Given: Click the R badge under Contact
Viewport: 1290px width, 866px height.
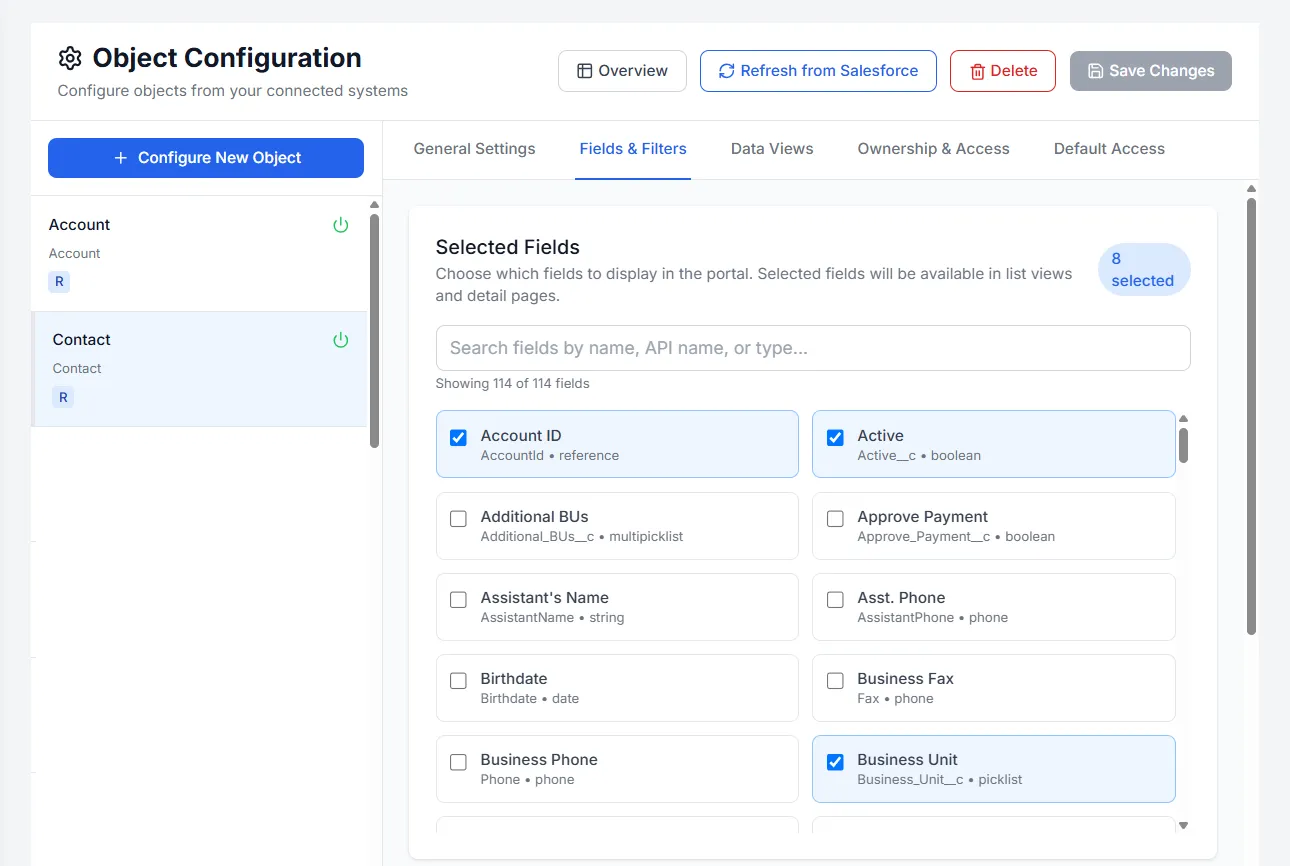Looking at the screenshot, I should click(x=63, y=397).
